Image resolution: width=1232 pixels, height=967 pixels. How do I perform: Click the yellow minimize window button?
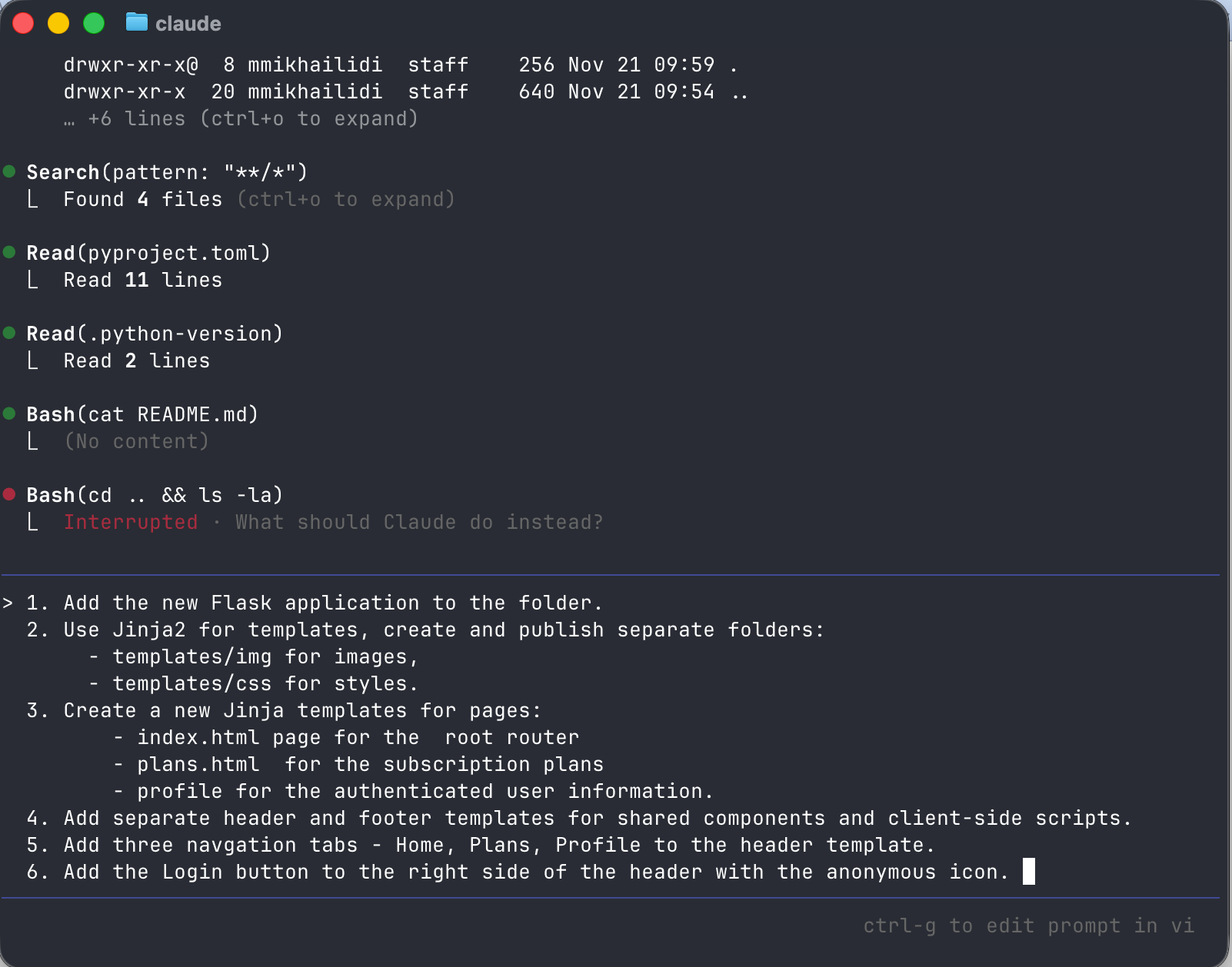pyautogui.click(x=58, y=24)
